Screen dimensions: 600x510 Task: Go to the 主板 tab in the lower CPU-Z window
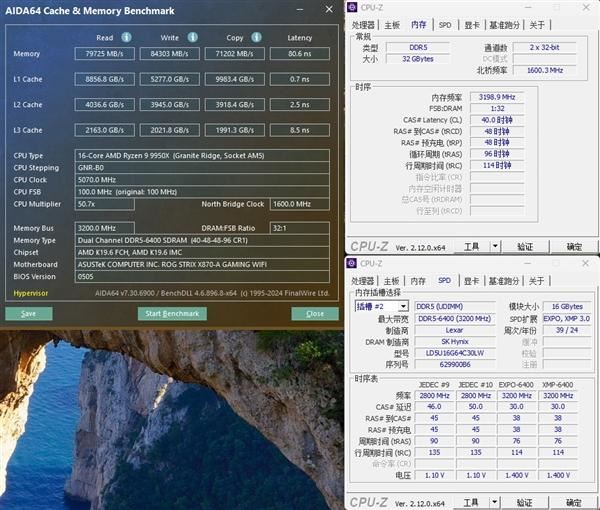click(x=392, y=281)
